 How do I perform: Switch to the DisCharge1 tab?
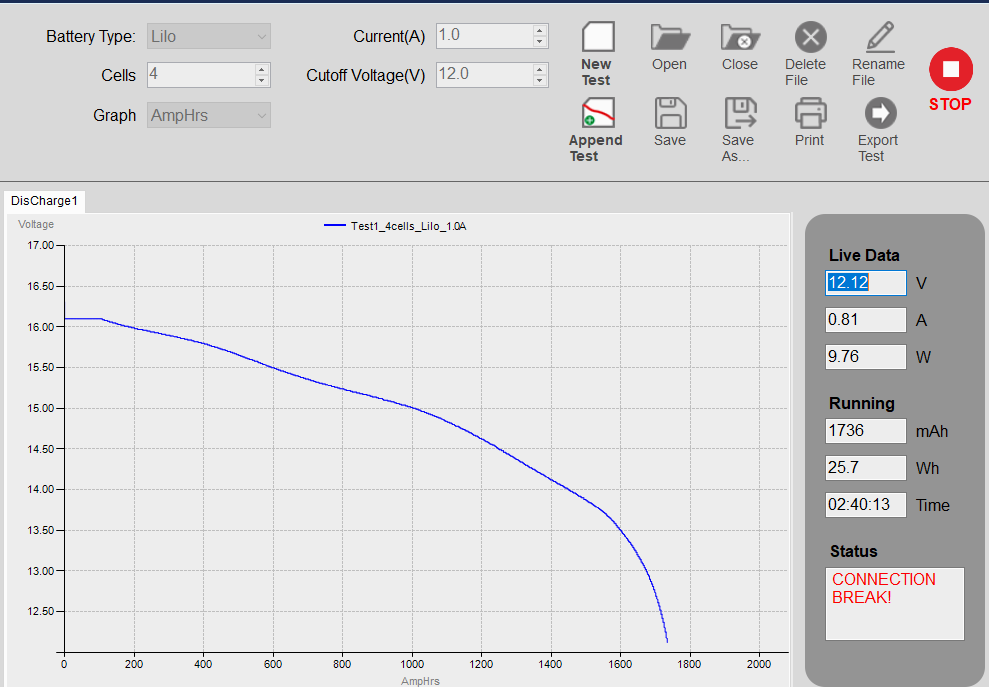(x=44, y=201)
